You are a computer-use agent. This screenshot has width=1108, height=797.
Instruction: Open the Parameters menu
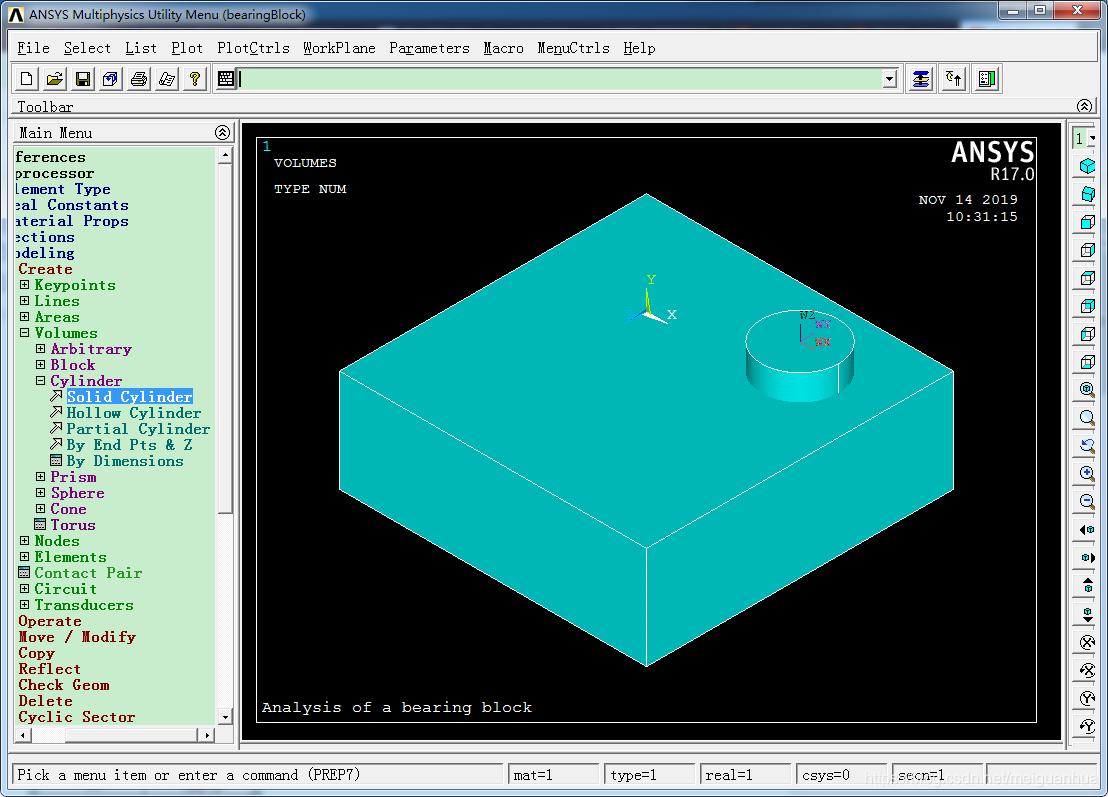[429, 48]
